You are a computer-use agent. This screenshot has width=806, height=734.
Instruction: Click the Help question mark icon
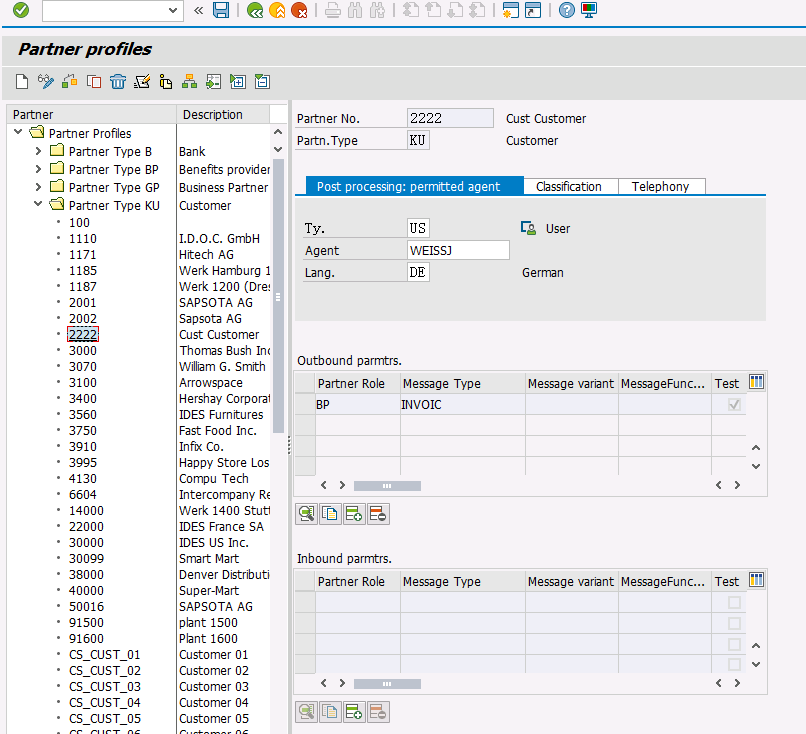pos(567,10)
